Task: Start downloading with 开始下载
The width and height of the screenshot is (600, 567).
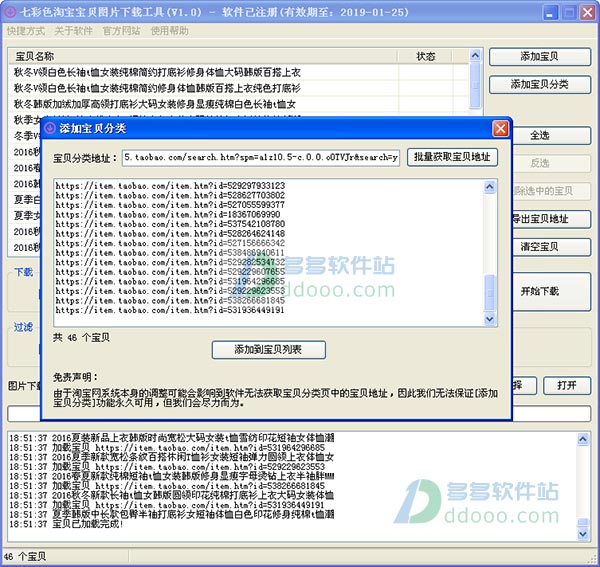Action: [551, 292]
